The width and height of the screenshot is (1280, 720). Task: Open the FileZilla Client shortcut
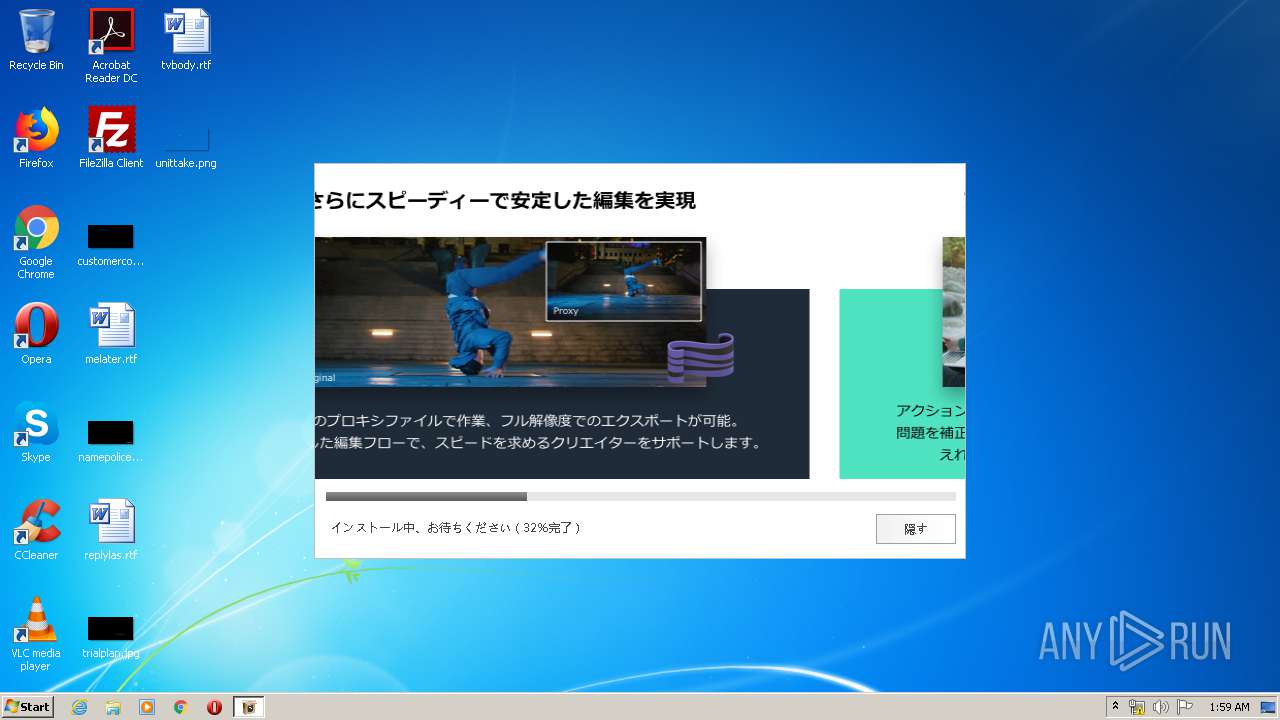coord(111,138)
